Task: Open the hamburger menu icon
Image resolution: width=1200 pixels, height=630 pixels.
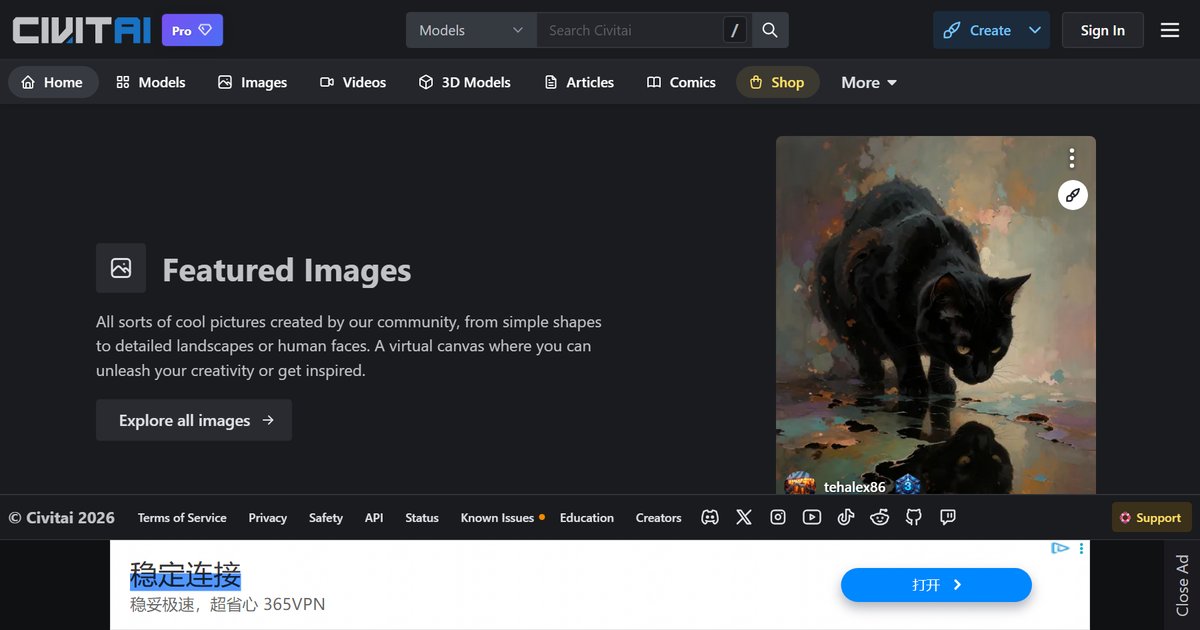Action: 1170,30
